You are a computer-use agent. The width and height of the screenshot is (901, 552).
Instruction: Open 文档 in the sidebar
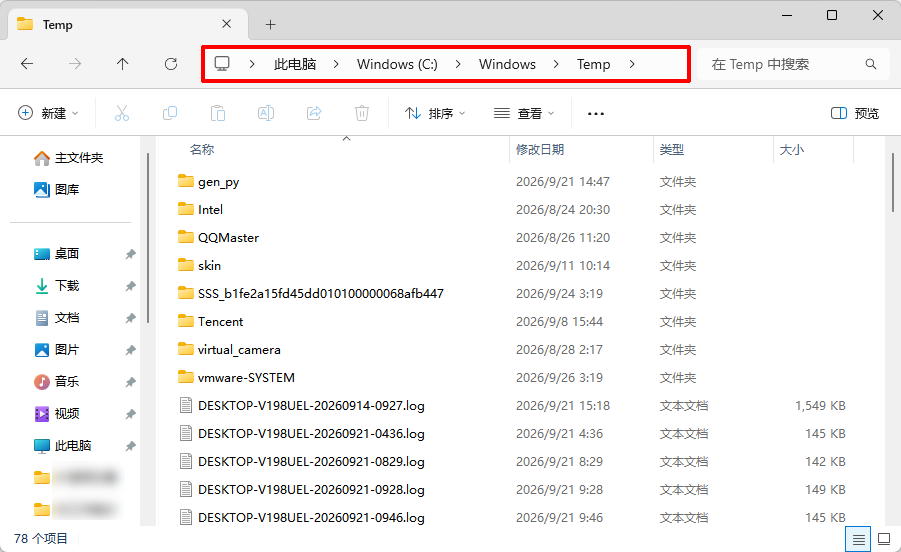tap(57, 318)
